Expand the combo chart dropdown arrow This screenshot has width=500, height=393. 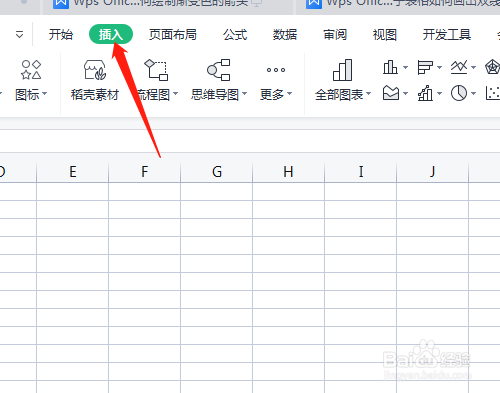[x=439, y=93]
